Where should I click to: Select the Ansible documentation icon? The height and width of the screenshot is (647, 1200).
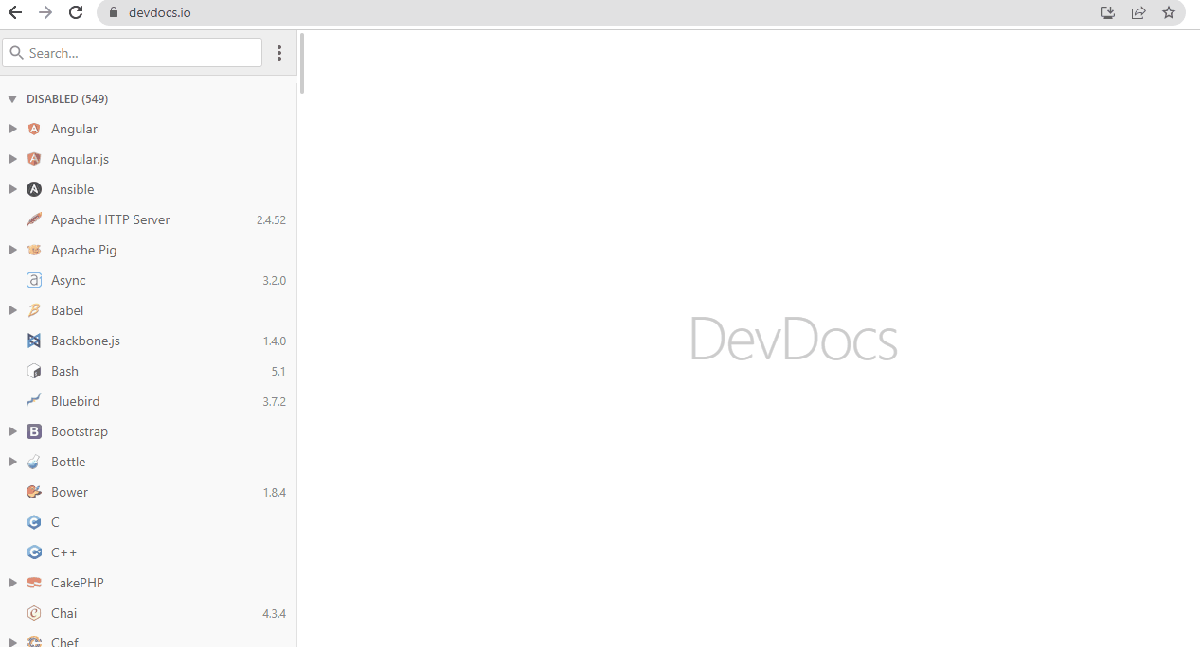pyautogui.click(x=35, y=189)
